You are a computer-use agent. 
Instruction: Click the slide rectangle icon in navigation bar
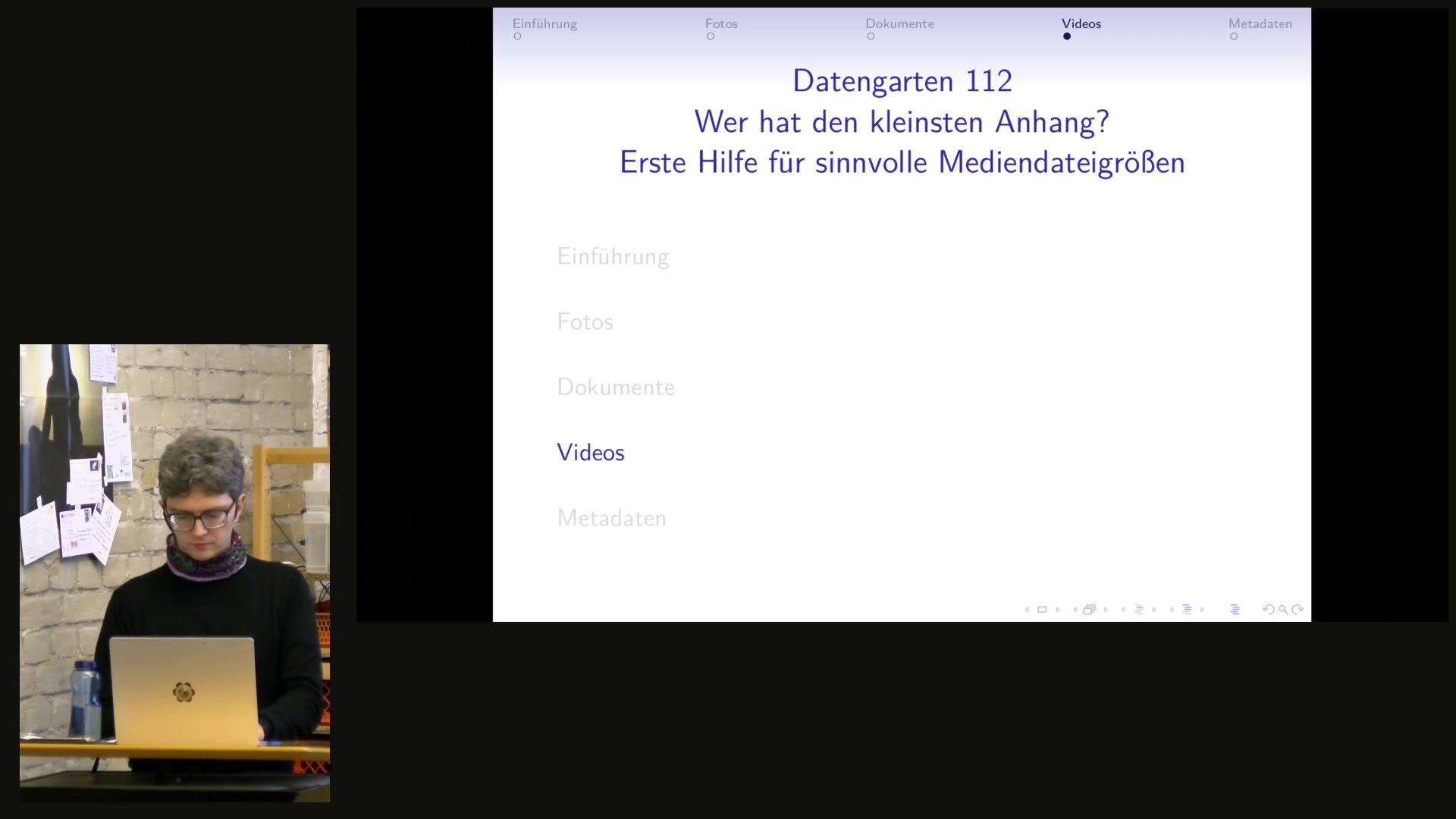pyautogui.click(x=1042, y=610)
